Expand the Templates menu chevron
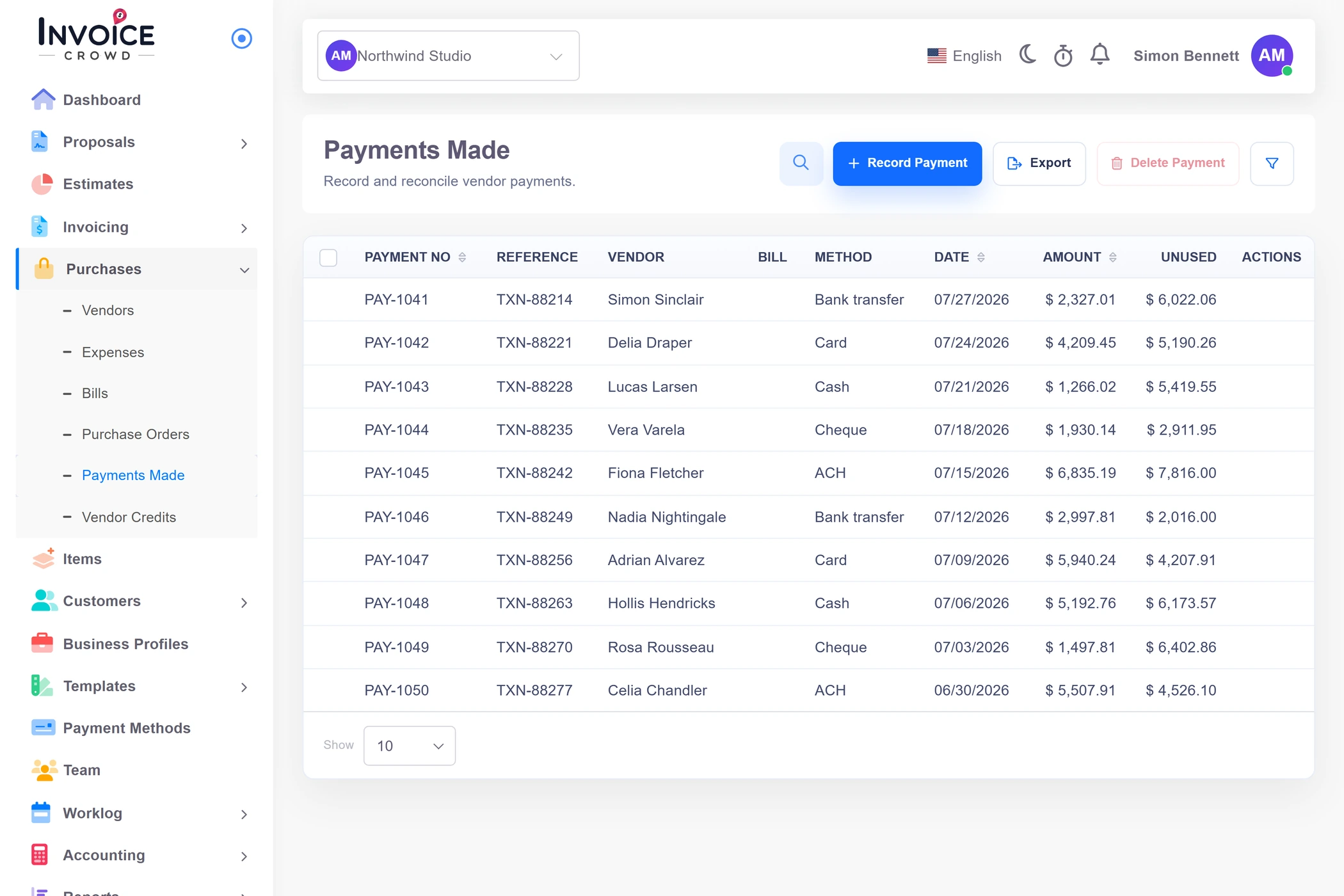Screen dimensions: 1344x896 (244, 687)
